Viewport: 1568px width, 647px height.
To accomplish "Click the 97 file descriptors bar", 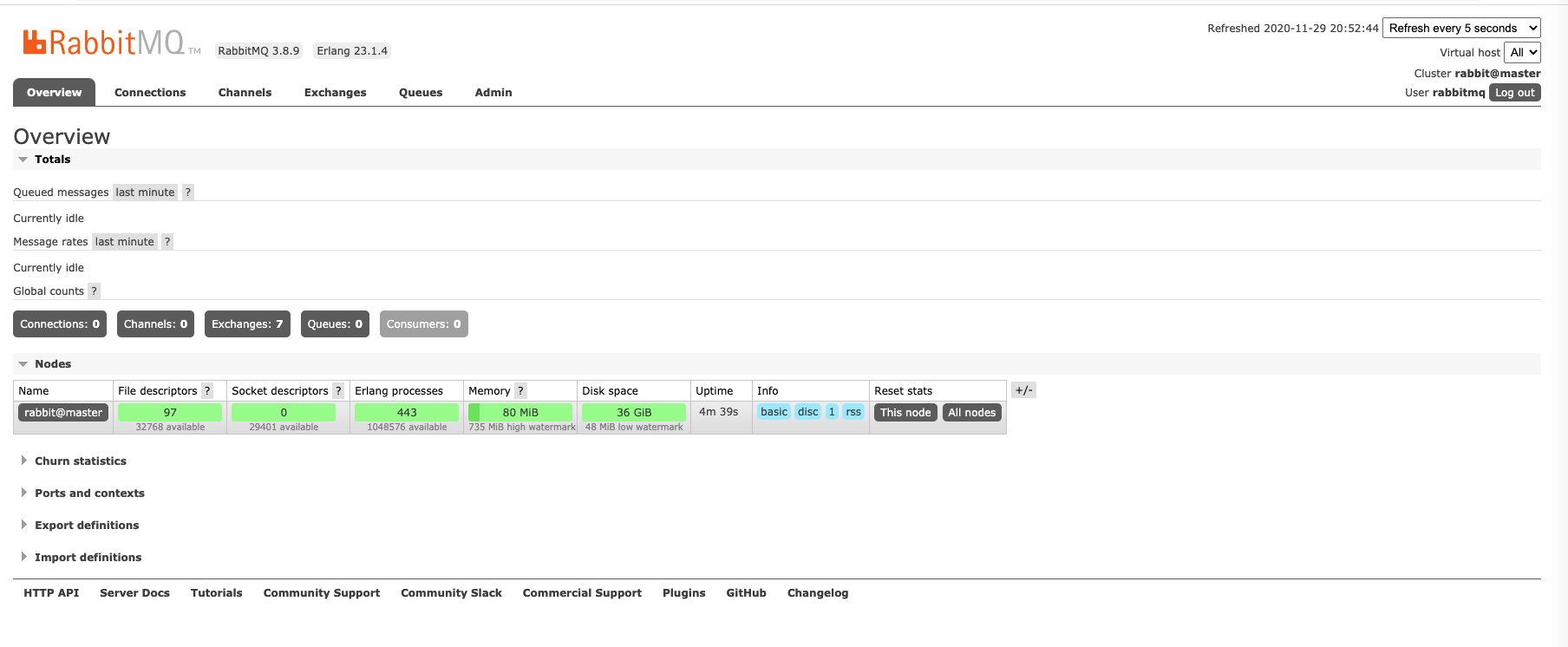I will pos(170,413).
